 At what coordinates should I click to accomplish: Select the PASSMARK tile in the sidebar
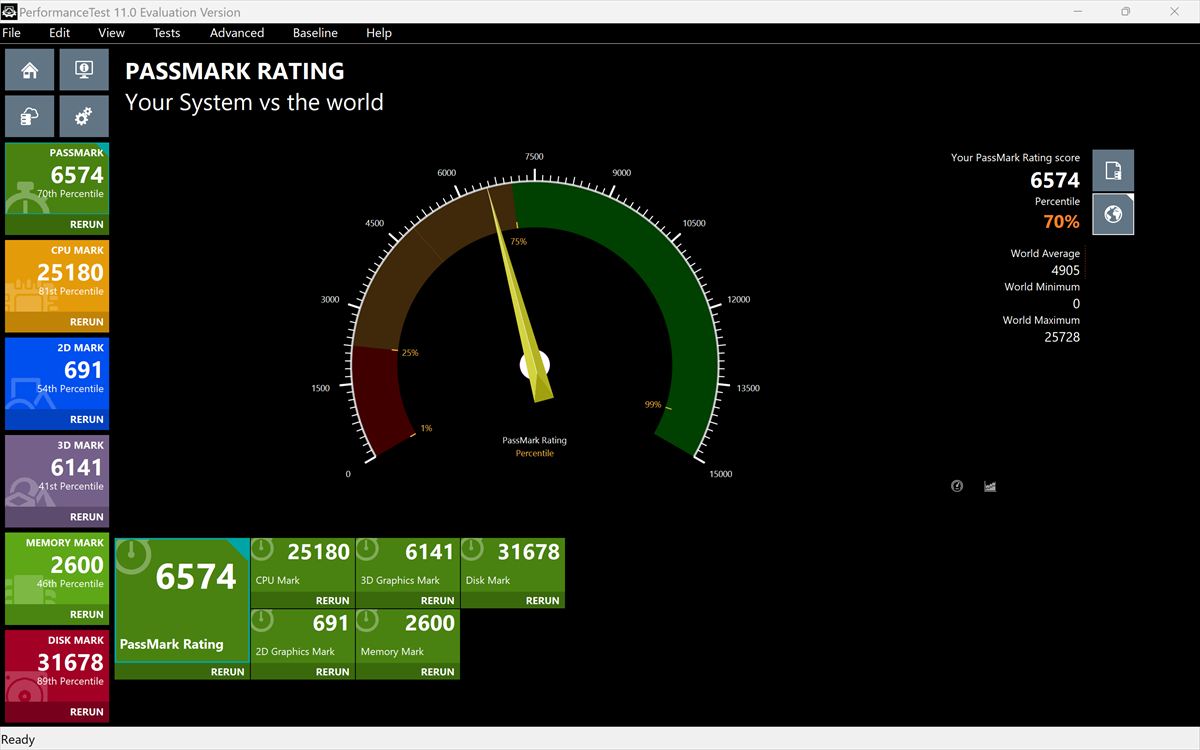point(57,180)
